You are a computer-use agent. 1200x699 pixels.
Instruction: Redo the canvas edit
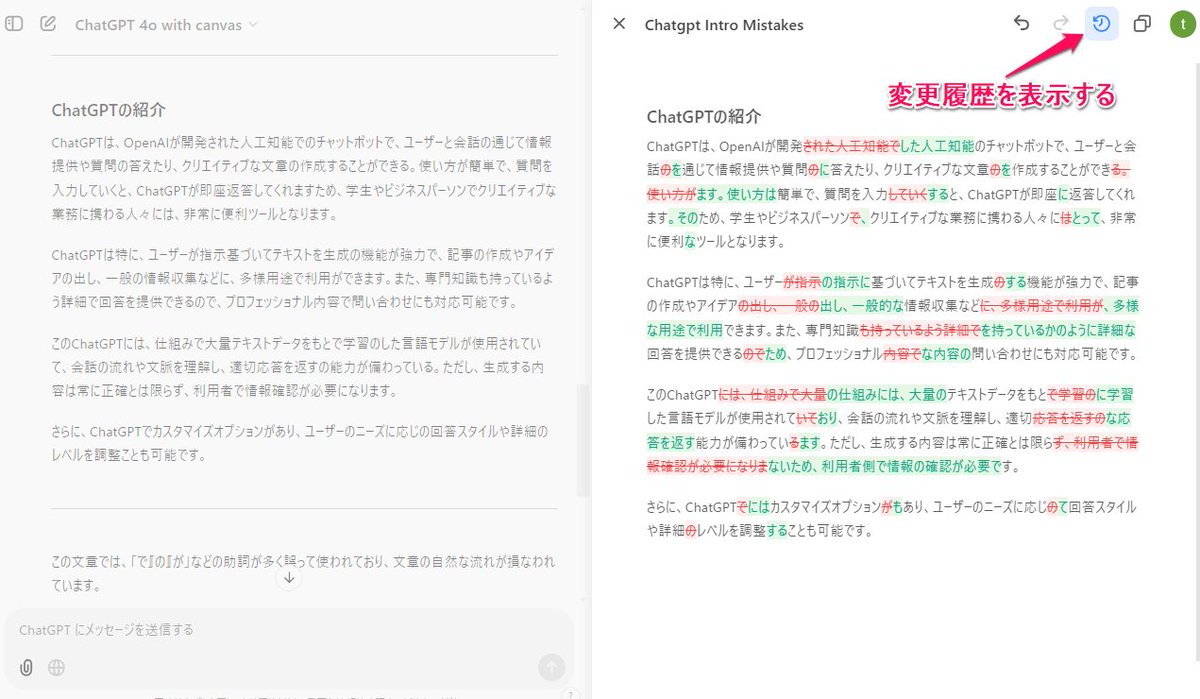coord(1061,23)
